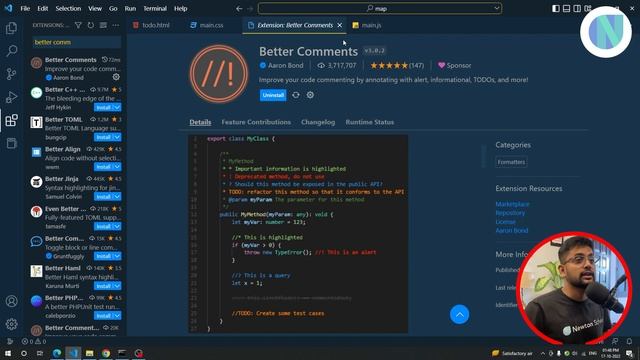640x360 pixels.
Task: Open Install dropdown for Better Jinja
Action: pos(117,197)
